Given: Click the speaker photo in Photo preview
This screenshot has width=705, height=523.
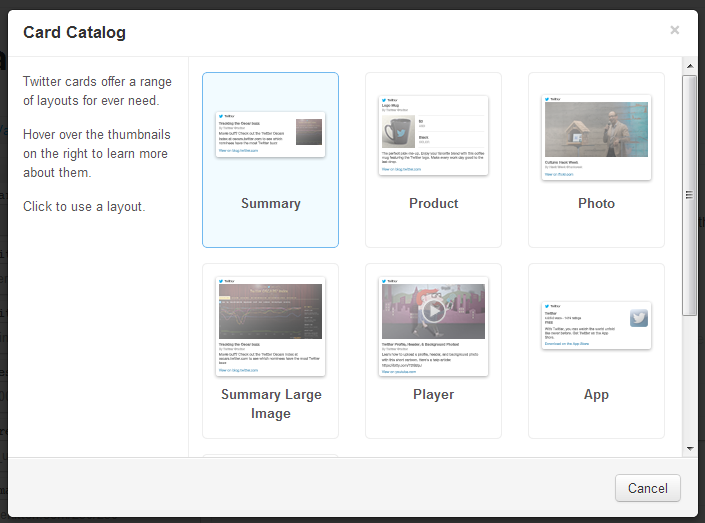Looking at the screenshot, I should click(596, 130).
